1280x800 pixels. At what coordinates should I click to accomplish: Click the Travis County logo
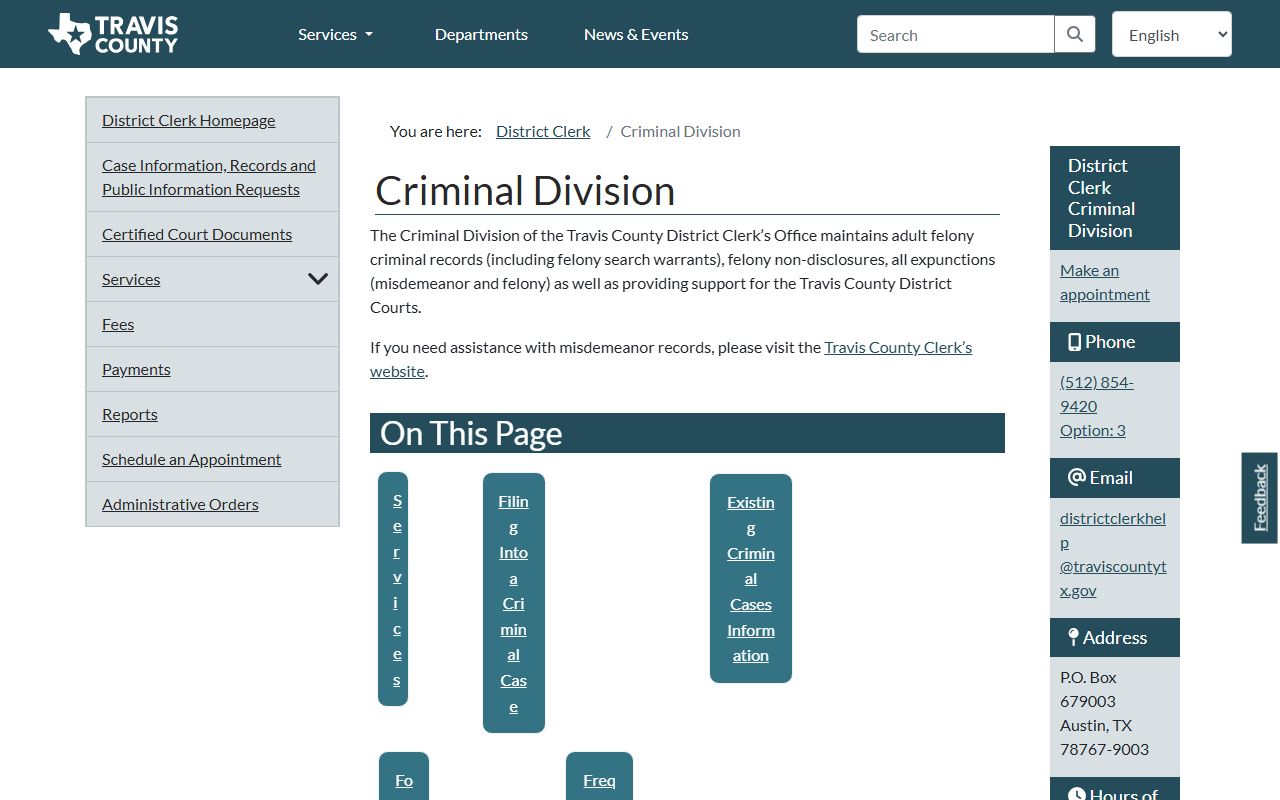click(x=113, y=34)
